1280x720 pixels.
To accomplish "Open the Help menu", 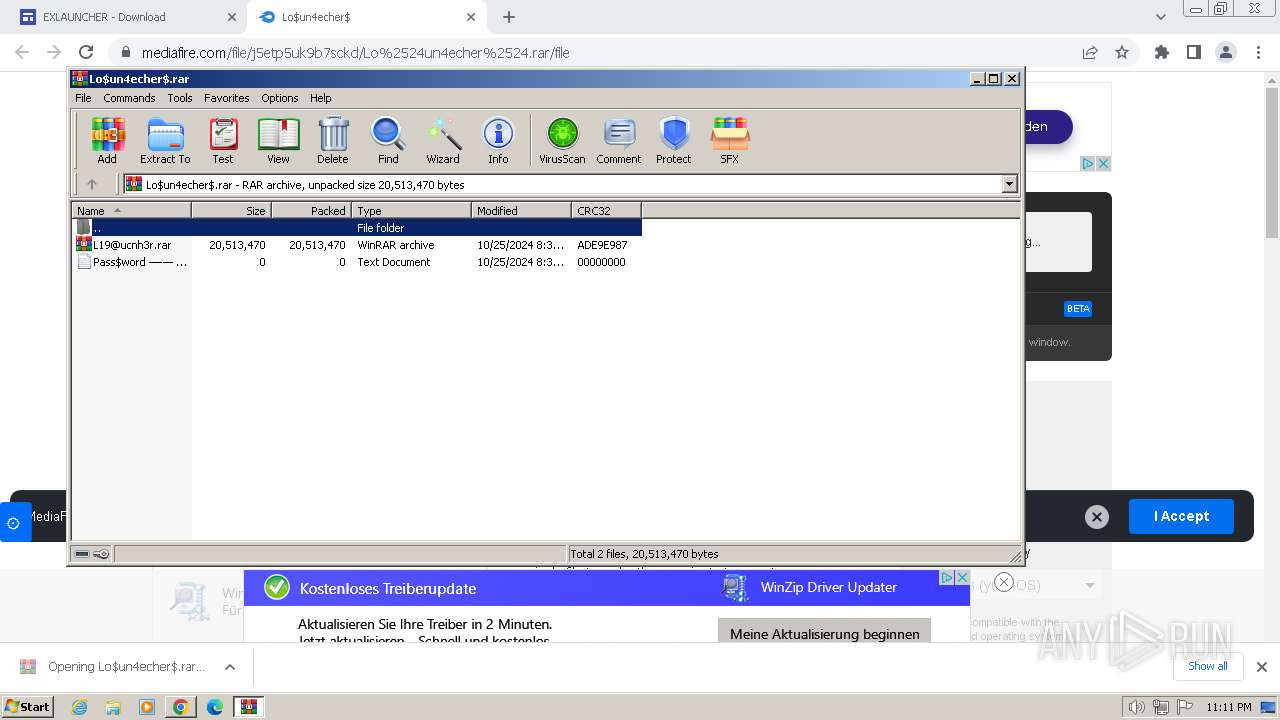I will (x=320, y=98).
